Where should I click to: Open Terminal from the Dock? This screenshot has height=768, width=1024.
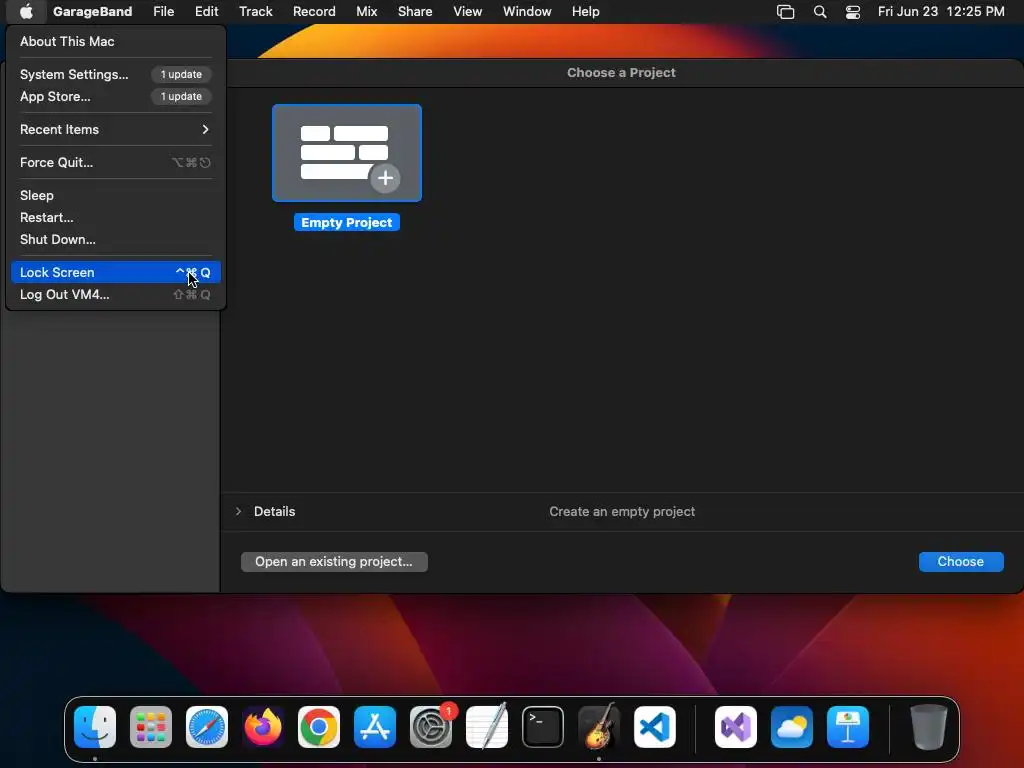pyautogui.click(x=543, y=727)
